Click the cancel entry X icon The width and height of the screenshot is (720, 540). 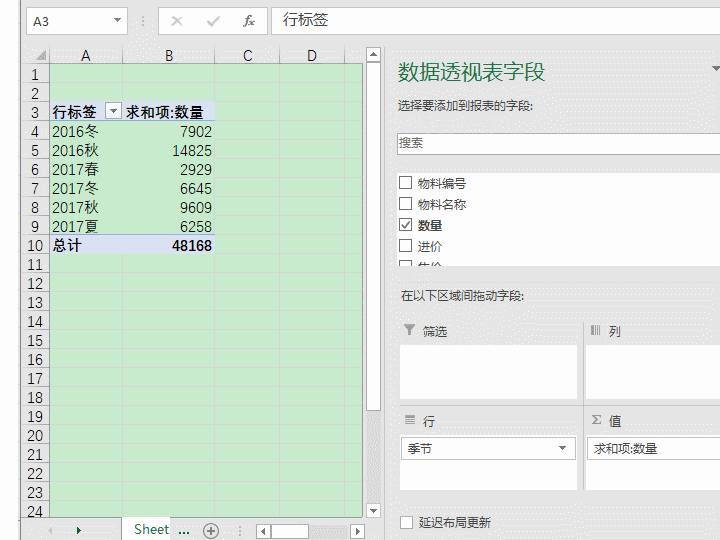pyautogui.click(x=177, y=21)
